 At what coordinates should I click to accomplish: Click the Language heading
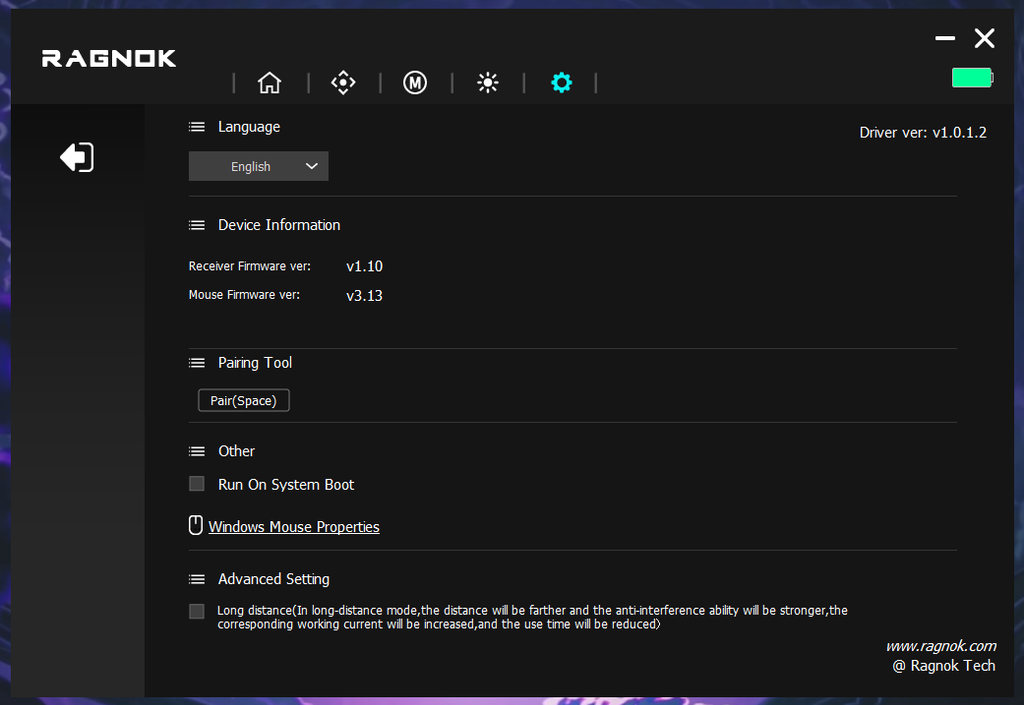pyautogui.click(x=249, y=127)
